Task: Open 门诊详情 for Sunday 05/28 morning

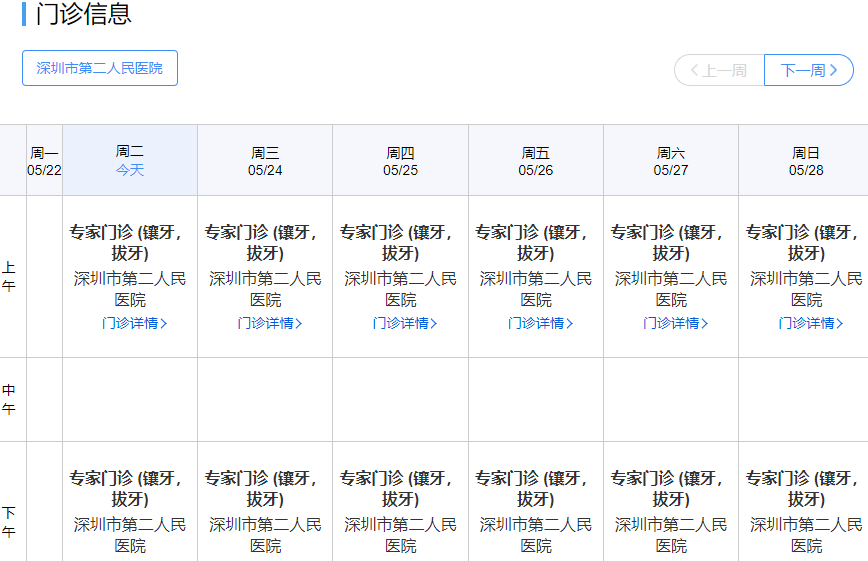Action: tap(811, 323)
